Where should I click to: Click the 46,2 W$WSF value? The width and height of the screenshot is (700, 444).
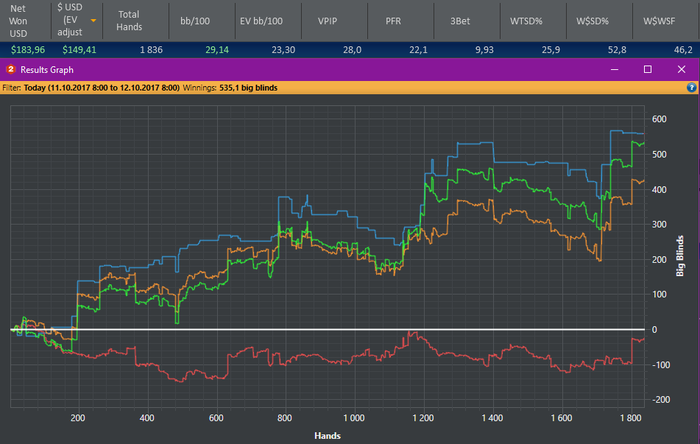click(683, 50)
